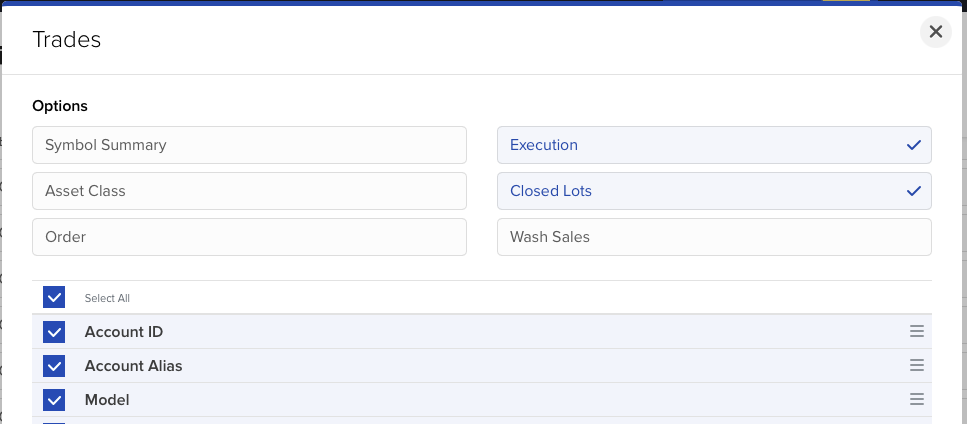Uncheck the Account ID checkbox
The image size is (967, 424).
tap(54, 332)
